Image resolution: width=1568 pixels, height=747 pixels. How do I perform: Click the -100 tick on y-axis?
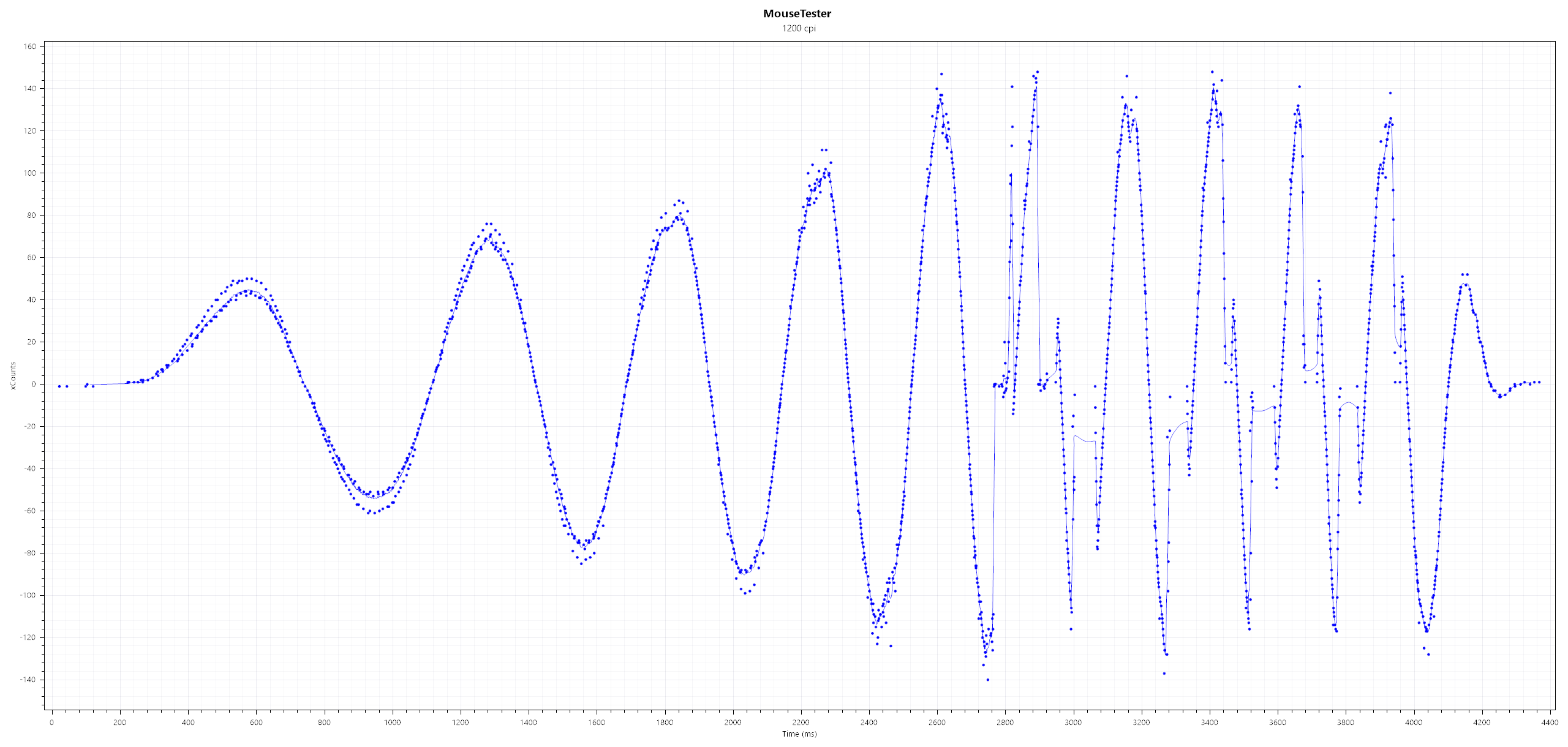28,595
